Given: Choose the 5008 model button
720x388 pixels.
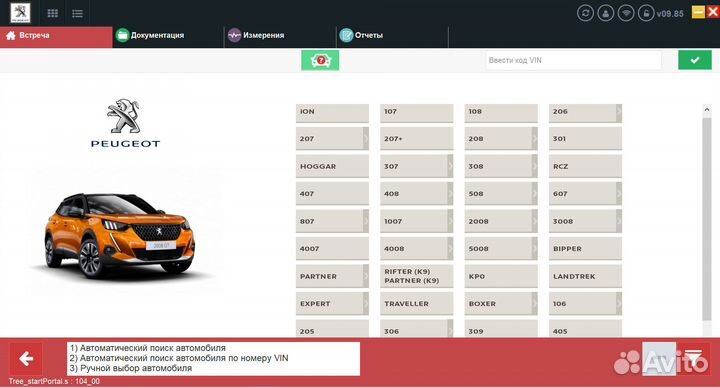Looking at the screenshot, I should point(501,249).
